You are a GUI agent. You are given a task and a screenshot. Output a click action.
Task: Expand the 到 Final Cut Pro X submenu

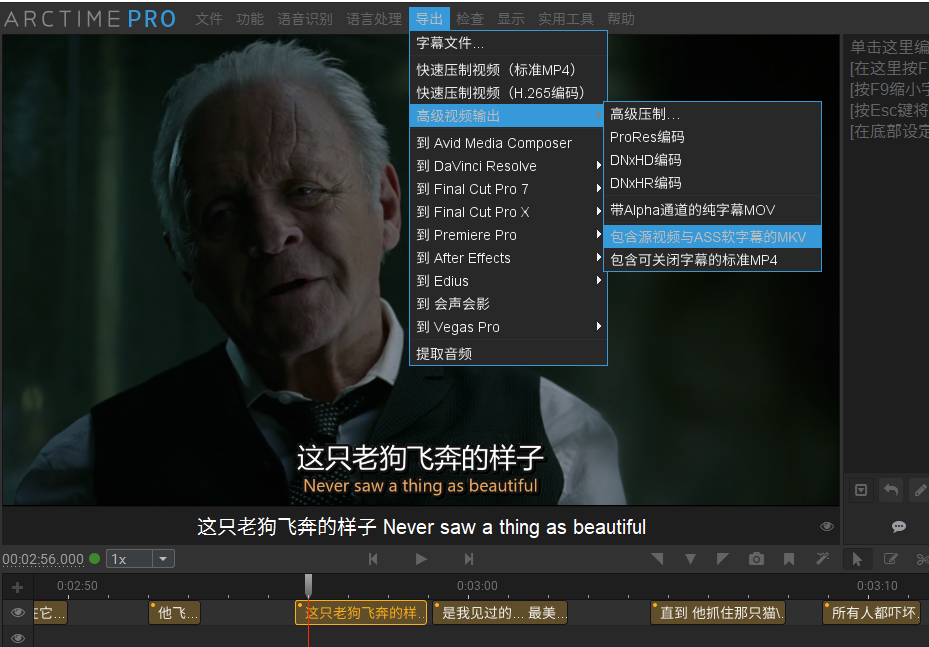click(x=508, y=212)
